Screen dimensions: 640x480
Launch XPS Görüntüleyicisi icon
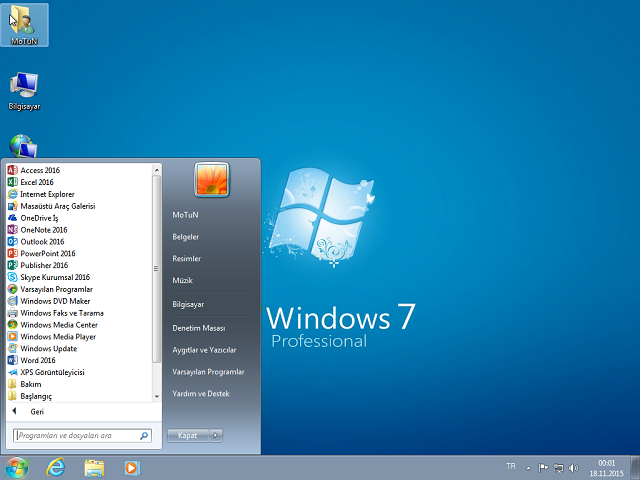(x=13, y=372)
